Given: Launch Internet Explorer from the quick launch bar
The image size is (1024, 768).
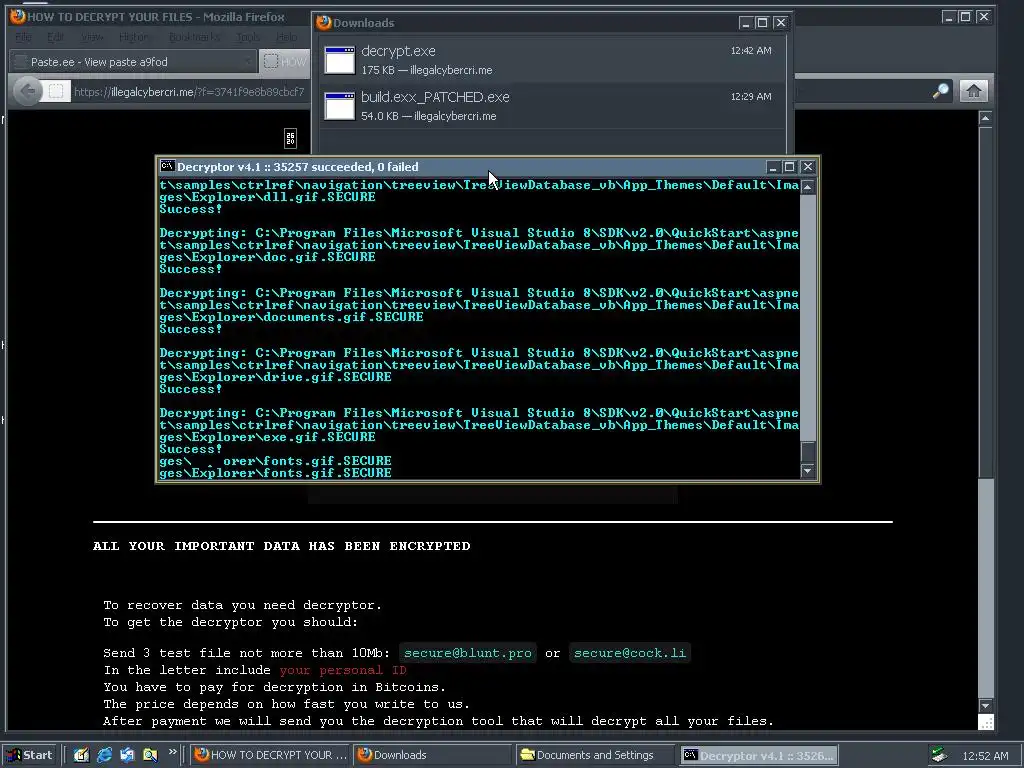Looking at the screenshot, I should (104, 755).
